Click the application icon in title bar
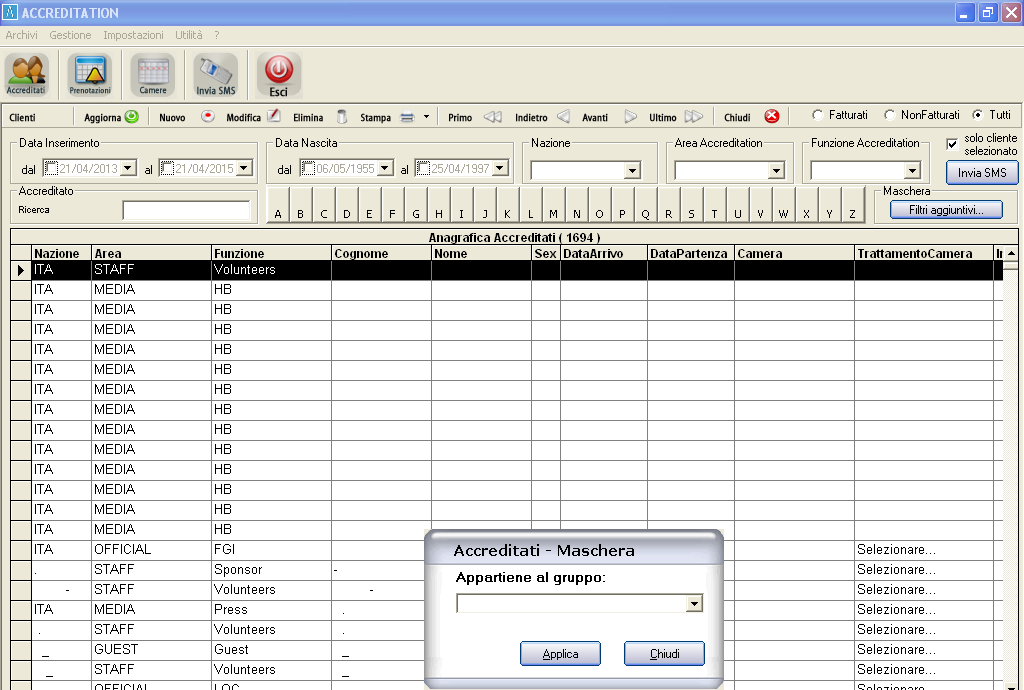1024x690 pixels. pos(10,12)
